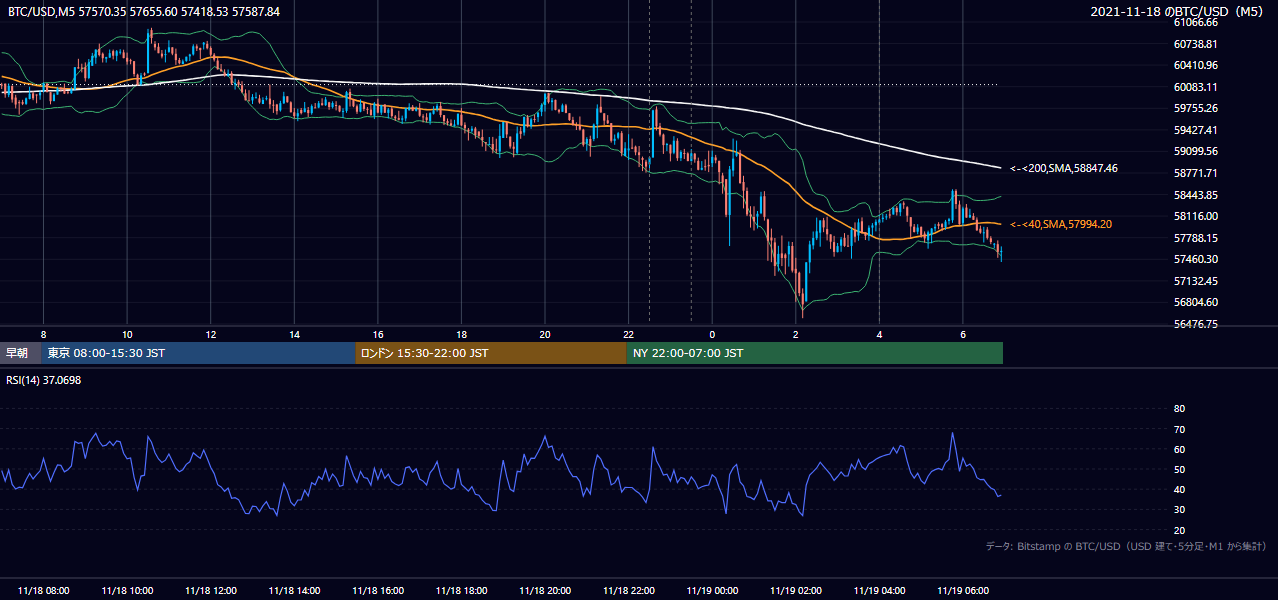Click the hour tick label 18 under chart
The height and width of the screenshot is (600, 1278).
(x=461, y=334)
